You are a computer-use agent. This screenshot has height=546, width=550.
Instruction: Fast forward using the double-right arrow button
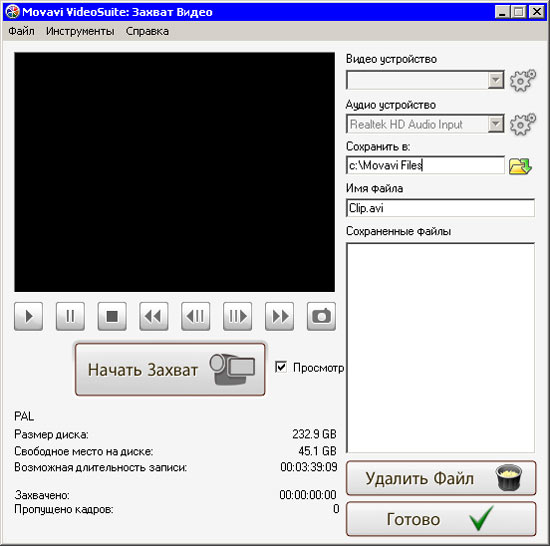pos(280,316)
